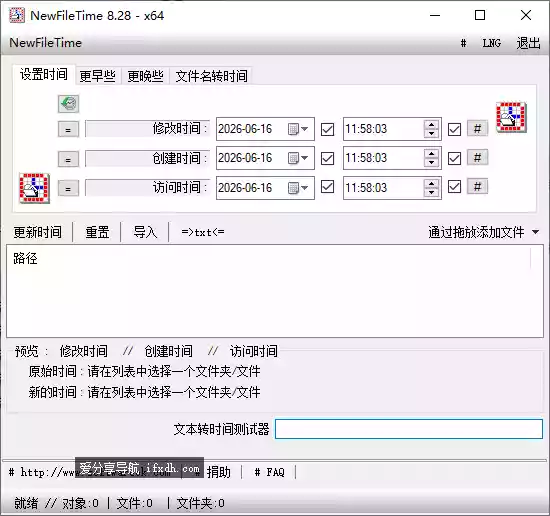This screenshot has width=550, height=516.
Task: Switch to the 文件名转时间 tab
Action: point(211,76)
